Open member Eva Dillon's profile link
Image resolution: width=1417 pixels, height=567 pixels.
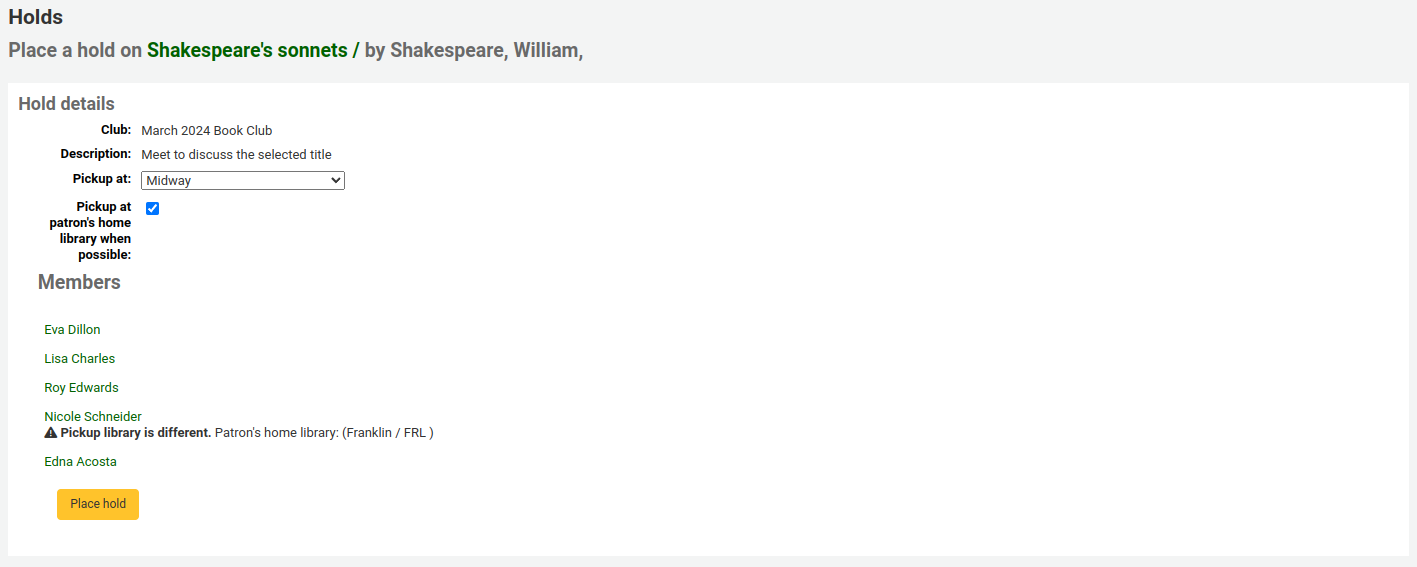click(72, 330)
